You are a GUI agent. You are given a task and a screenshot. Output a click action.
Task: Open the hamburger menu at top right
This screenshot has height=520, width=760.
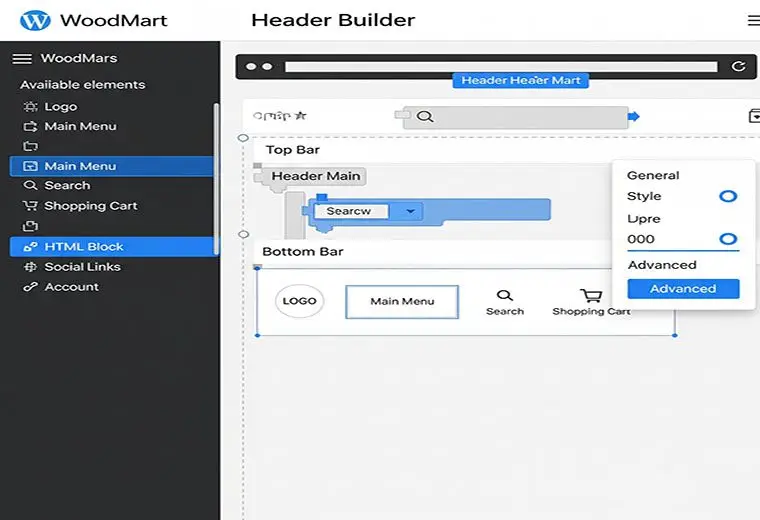(754, 20)
